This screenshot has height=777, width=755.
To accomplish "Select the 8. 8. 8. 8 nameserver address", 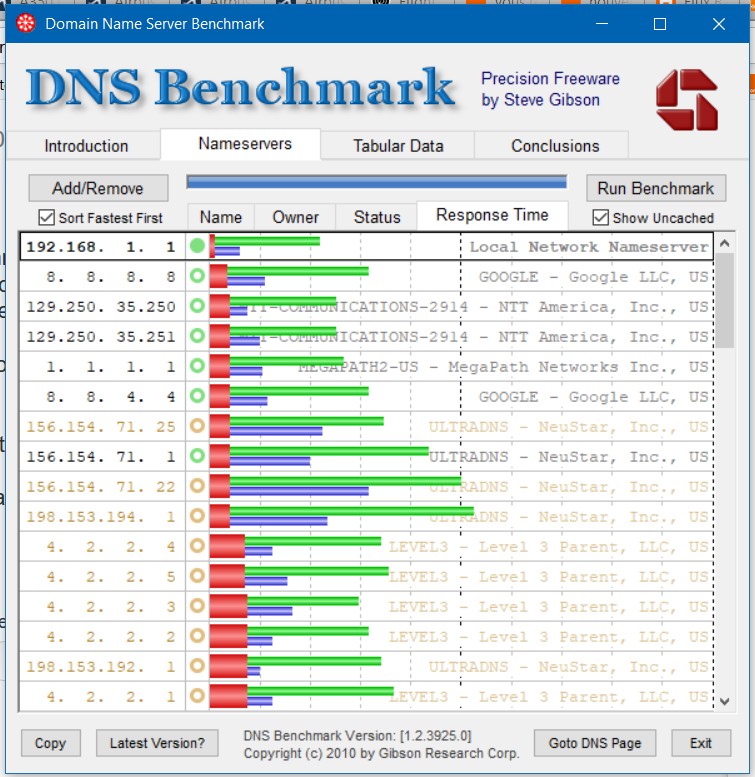I will 111,277.
